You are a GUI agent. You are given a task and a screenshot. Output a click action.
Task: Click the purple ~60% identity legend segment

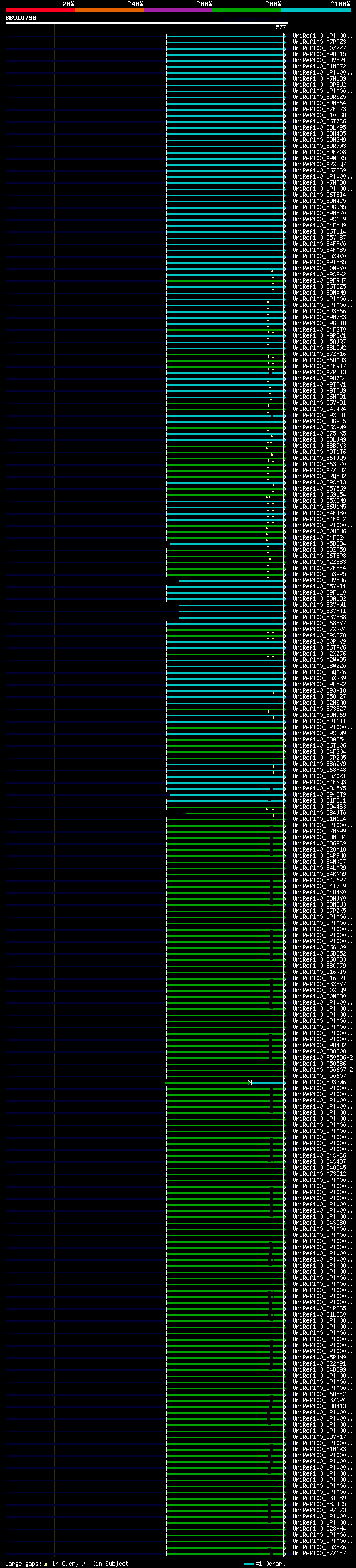tap(179, 10)
